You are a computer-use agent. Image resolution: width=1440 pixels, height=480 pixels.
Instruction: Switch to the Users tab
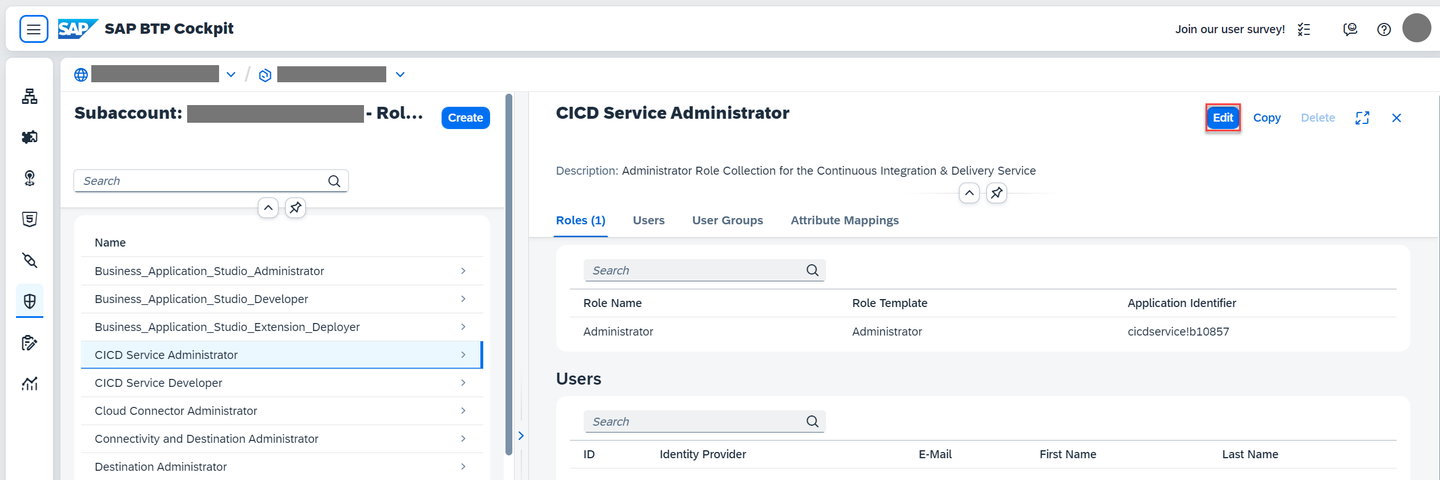click(x=649, y=220)
